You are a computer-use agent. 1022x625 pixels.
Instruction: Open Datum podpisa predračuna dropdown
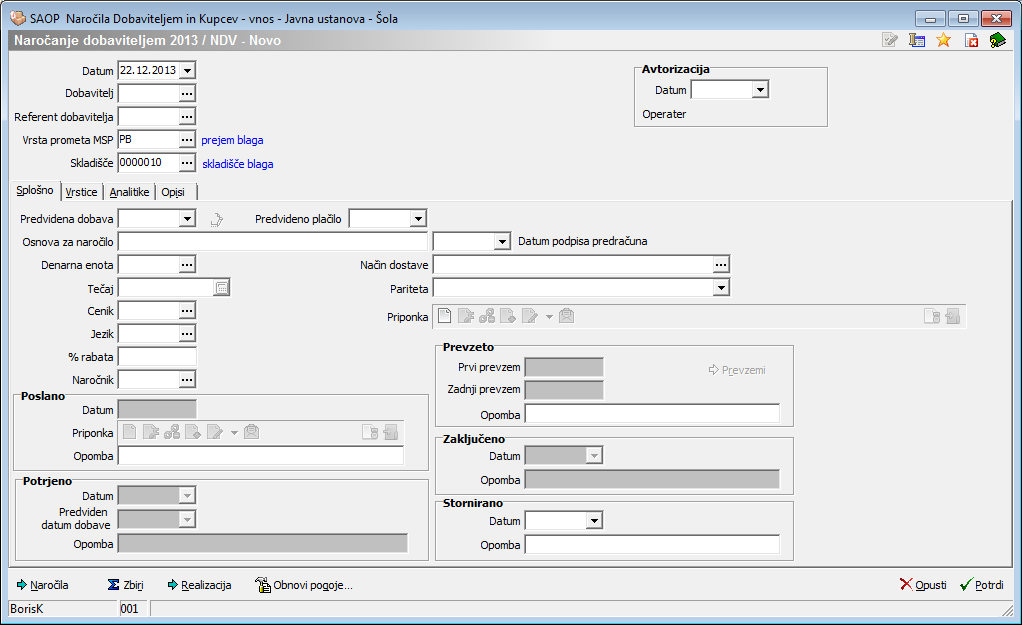[502, 242]
